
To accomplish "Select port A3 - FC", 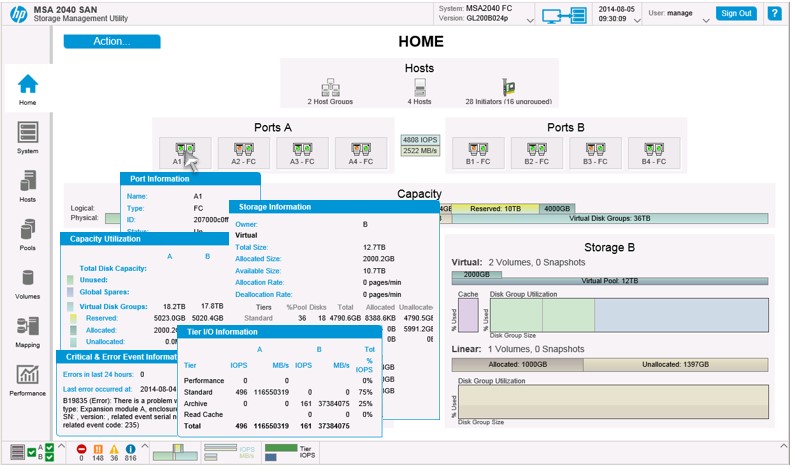I will pos(302,153).
